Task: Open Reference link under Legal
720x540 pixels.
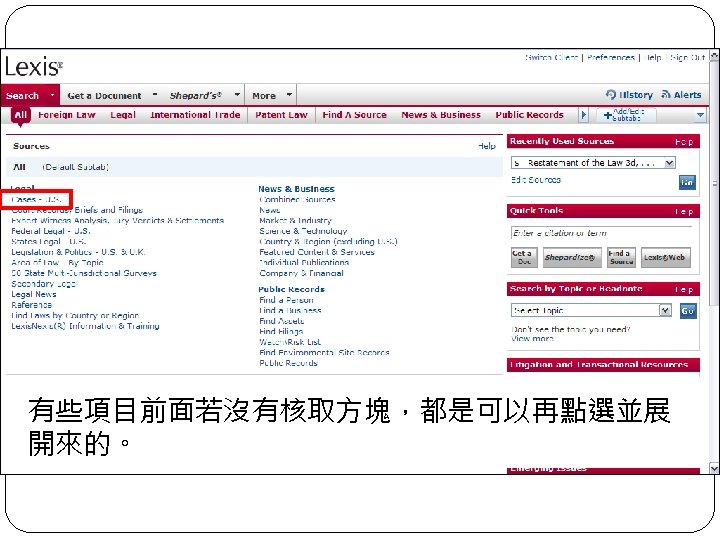Action: click(x=31, y=305)
